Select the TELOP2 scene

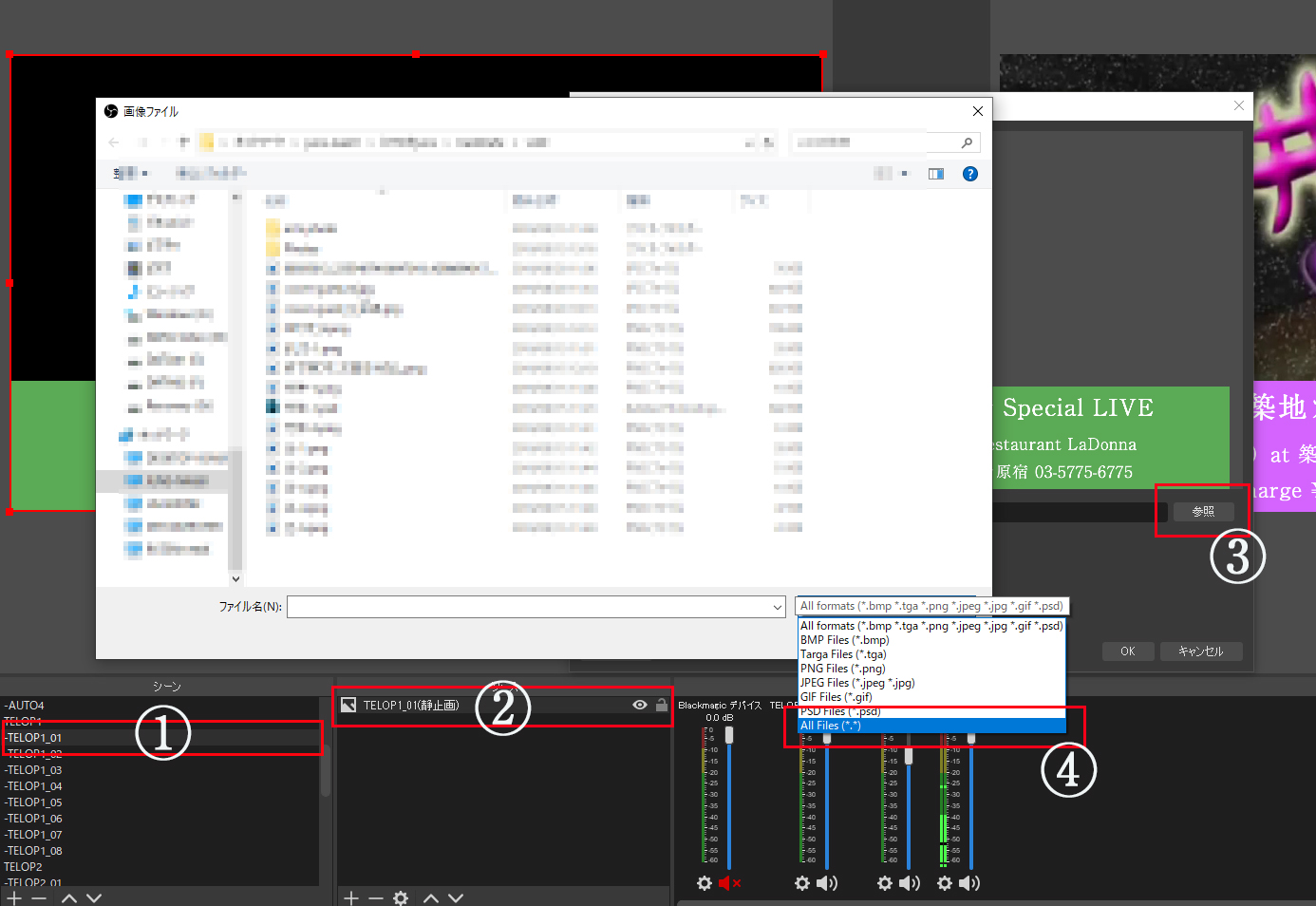pos(160,867)
